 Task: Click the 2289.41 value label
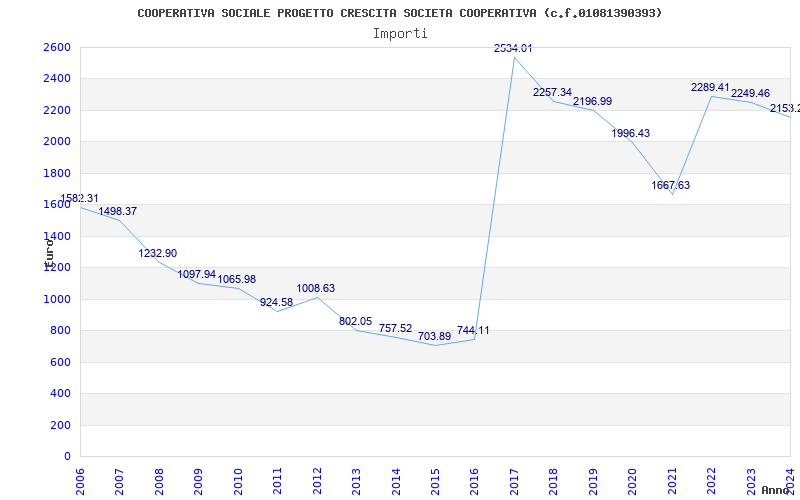710,87
